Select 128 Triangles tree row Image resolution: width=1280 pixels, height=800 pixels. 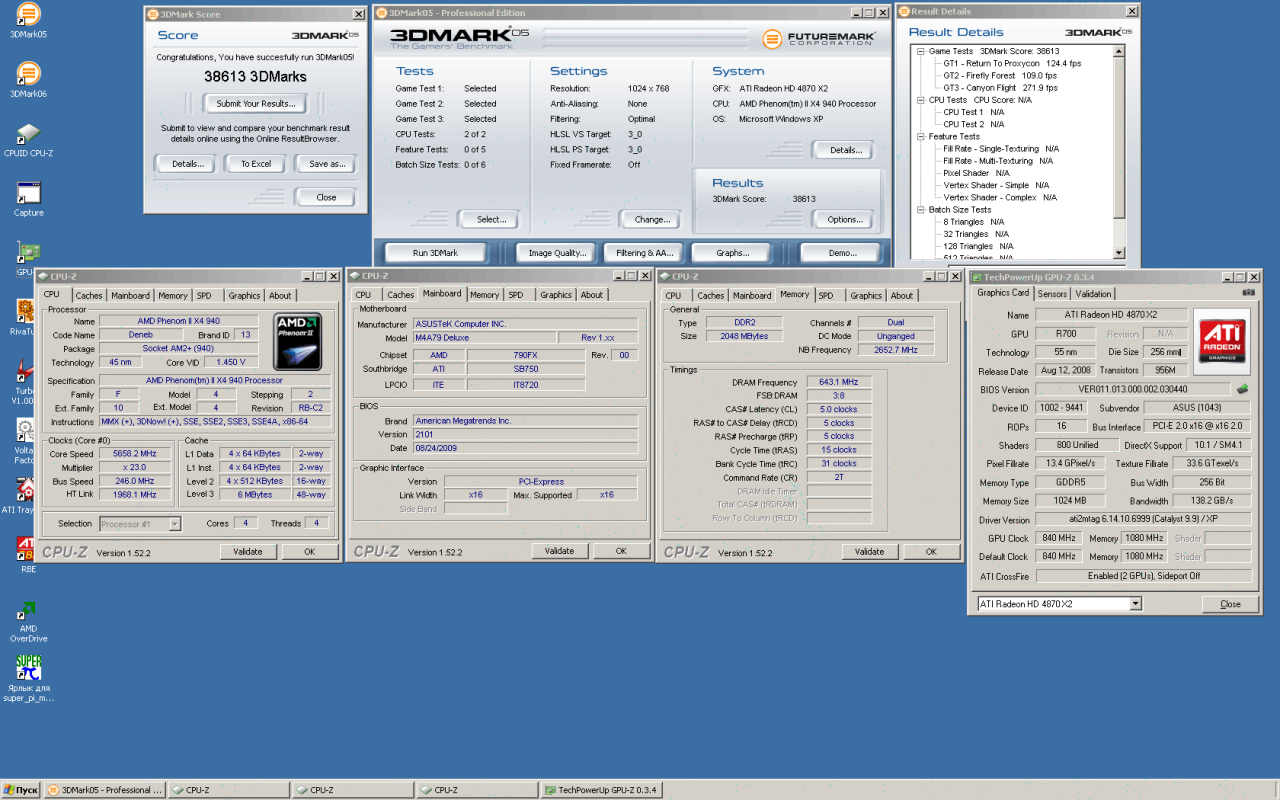(x=978, y=246)
